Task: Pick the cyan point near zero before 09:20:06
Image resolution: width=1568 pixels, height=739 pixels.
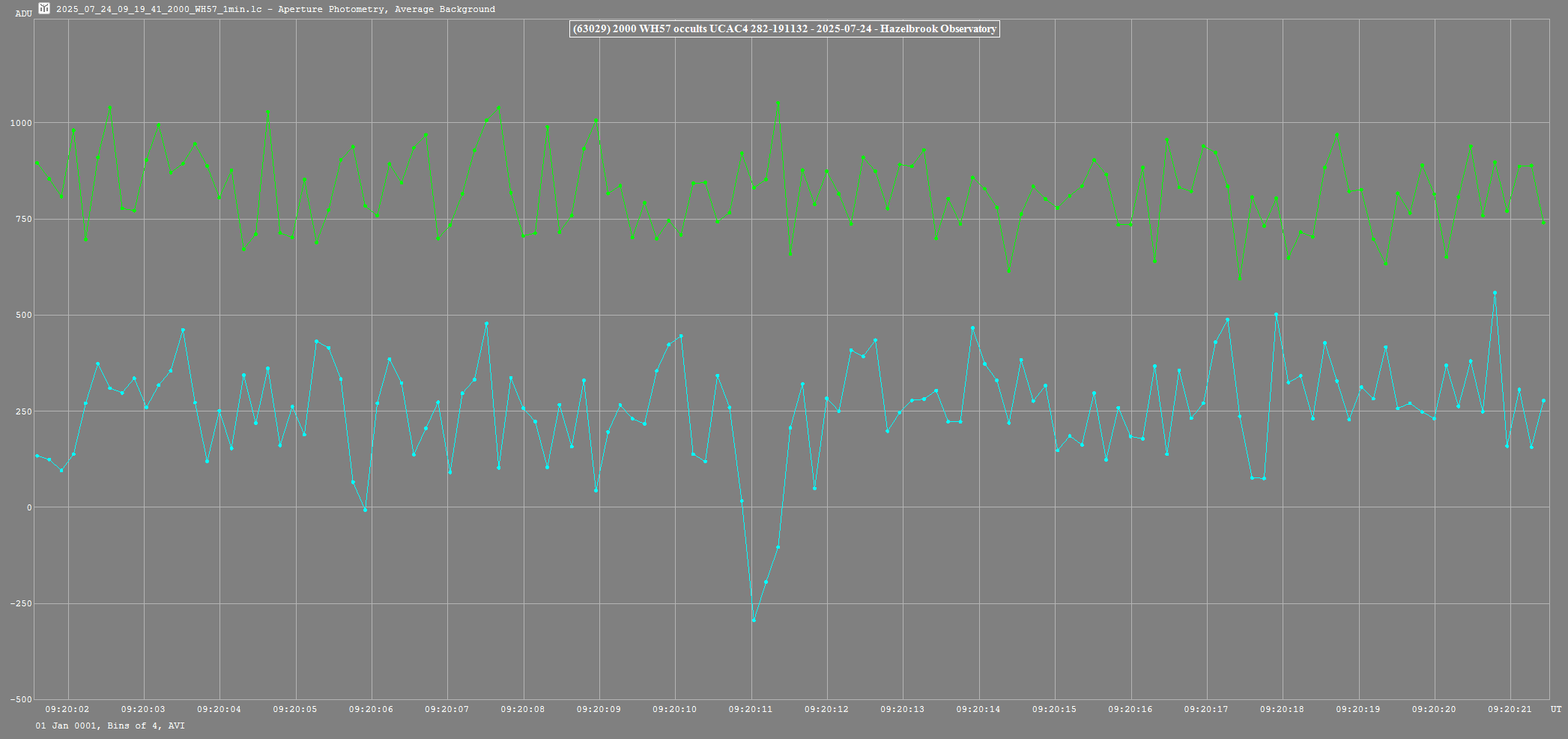Action: pyautogui.click(x=365, y=510)
